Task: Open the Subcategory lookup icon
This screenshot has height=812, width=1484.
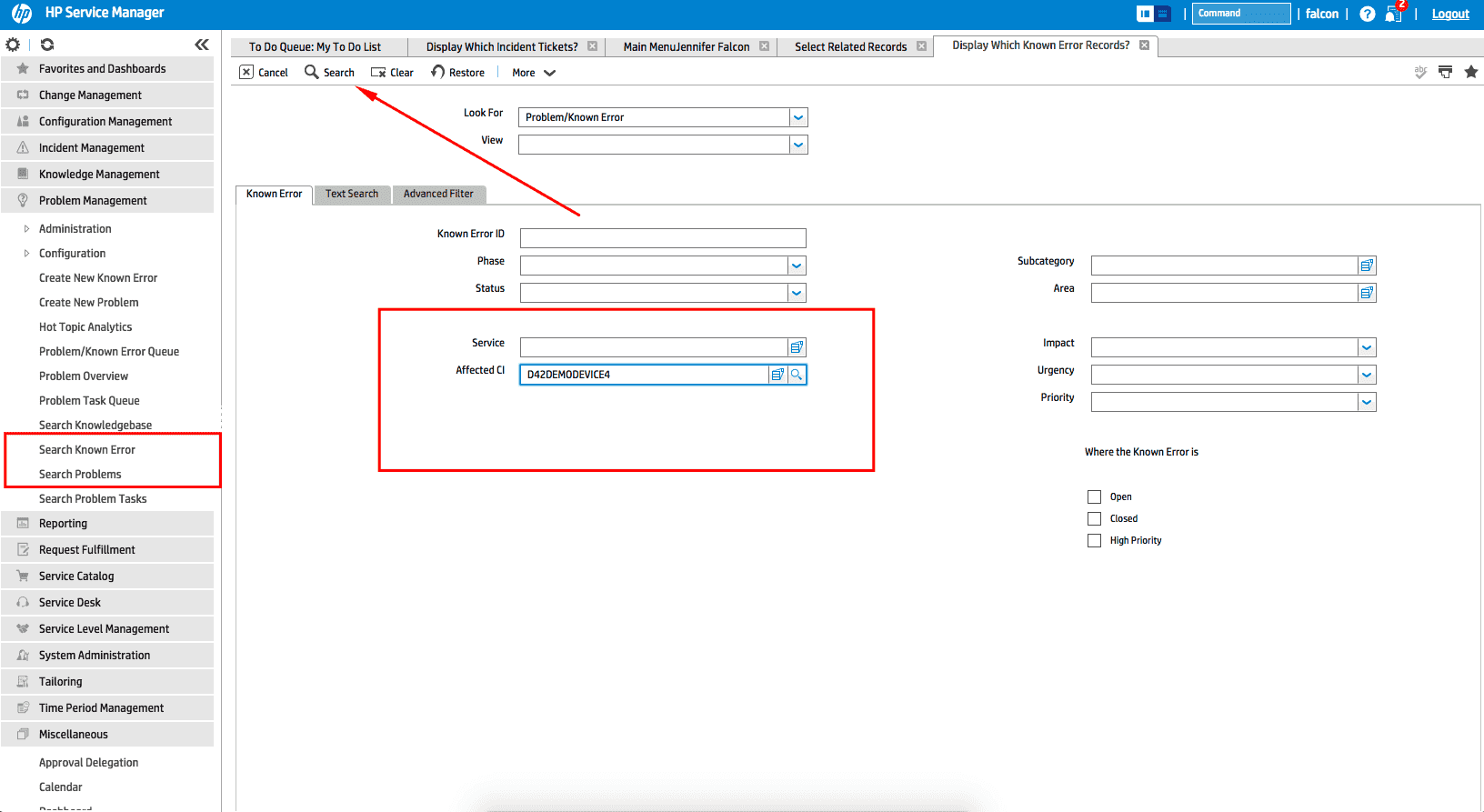Action: [x=1367, y=266]
